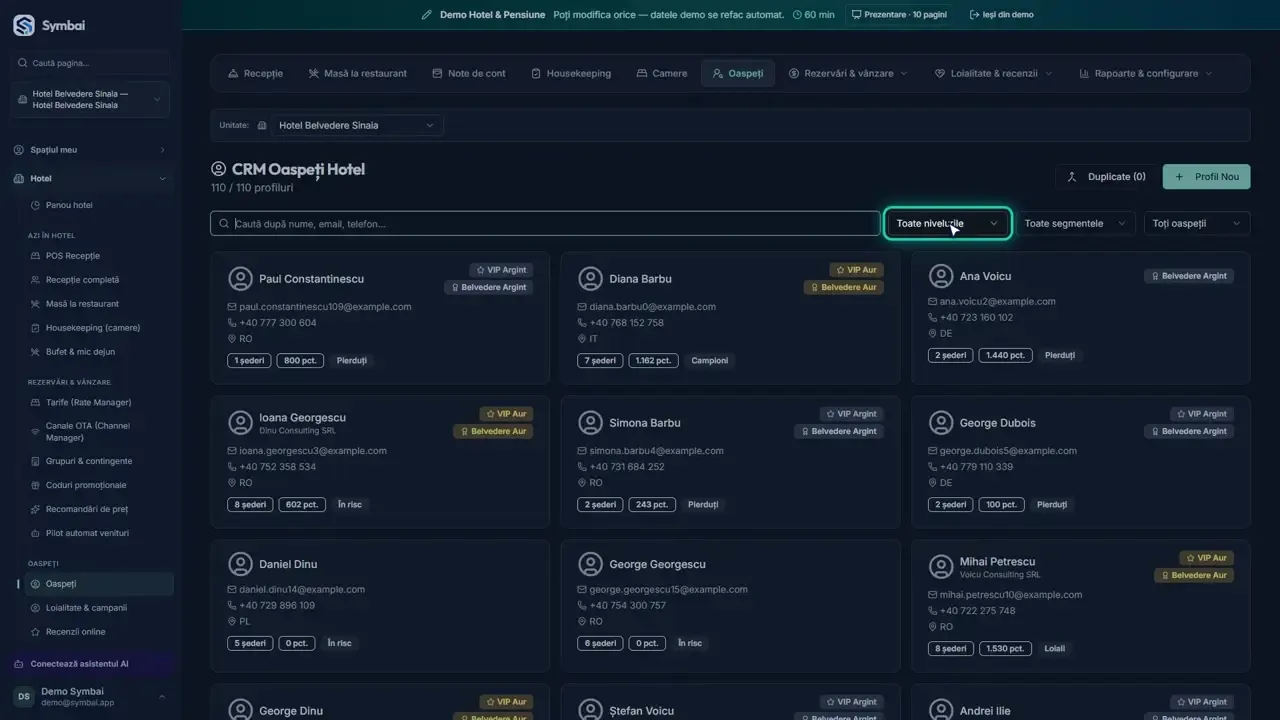
Task: Open POS Recepție sidebar item
Action: [72, 256]
